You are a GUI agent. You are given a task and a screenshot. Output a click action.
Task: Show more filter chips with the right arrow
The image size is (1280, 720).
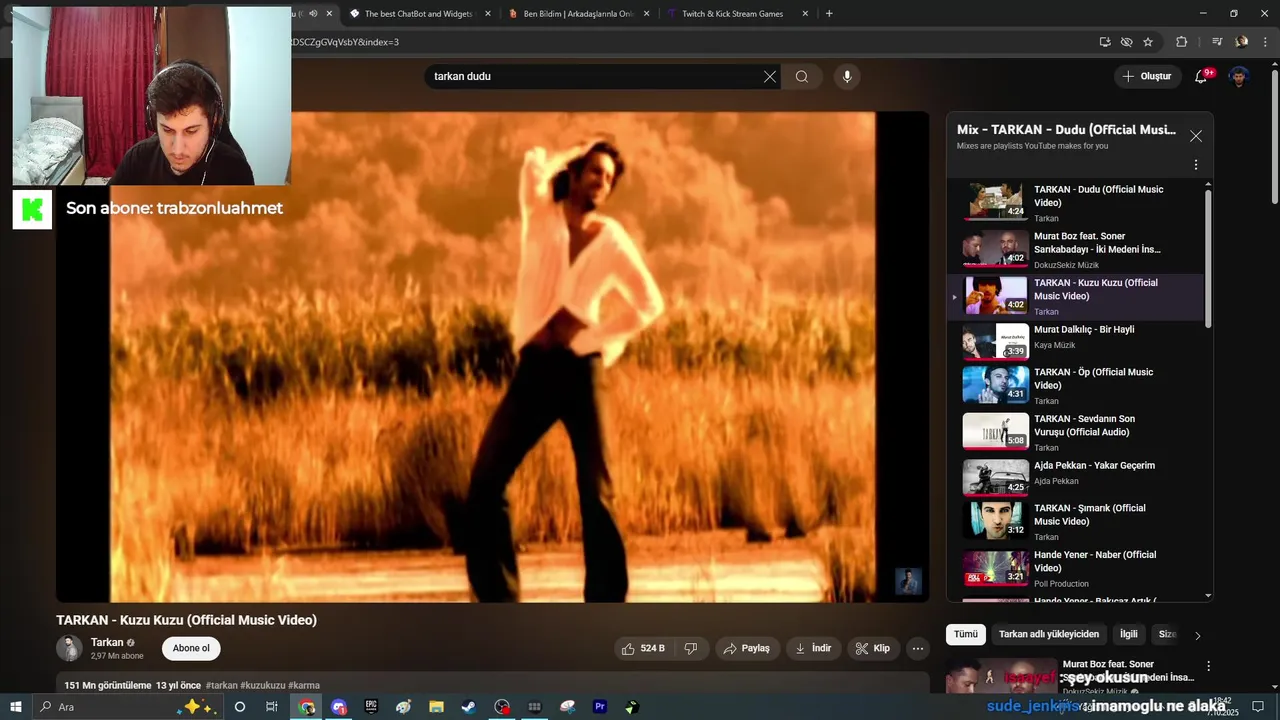(1197, 636)
